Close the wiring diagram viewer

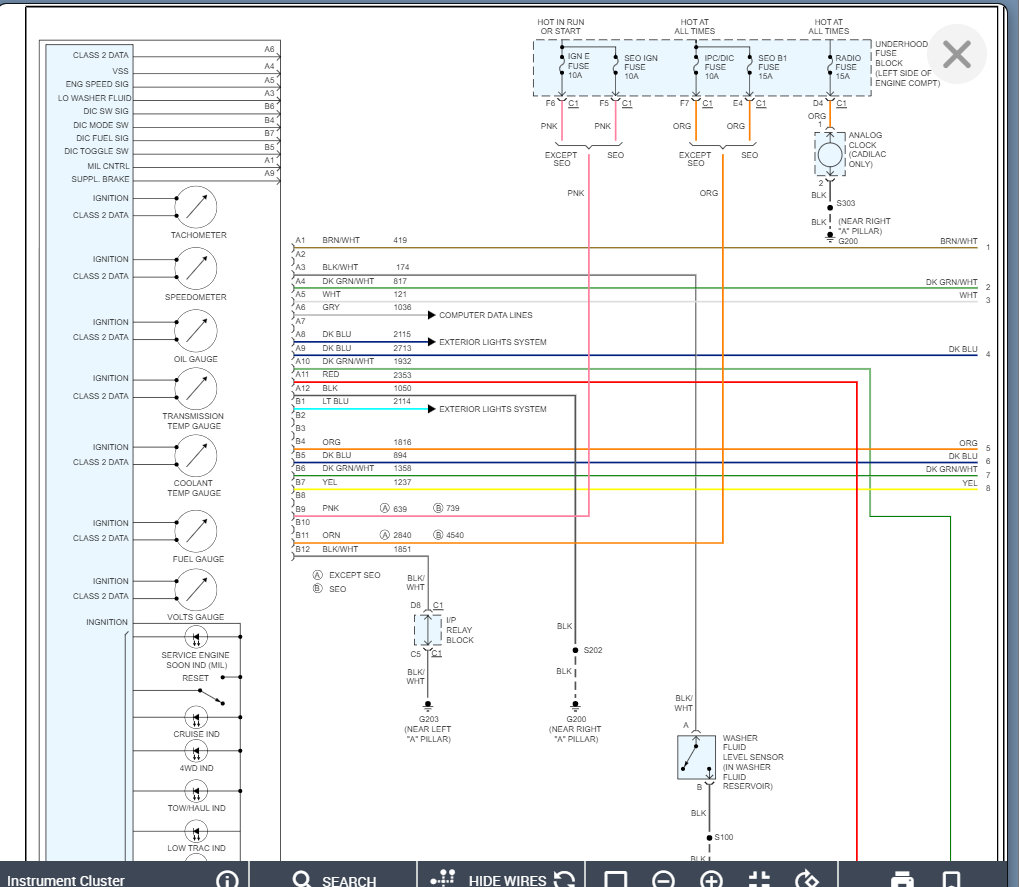957,54
